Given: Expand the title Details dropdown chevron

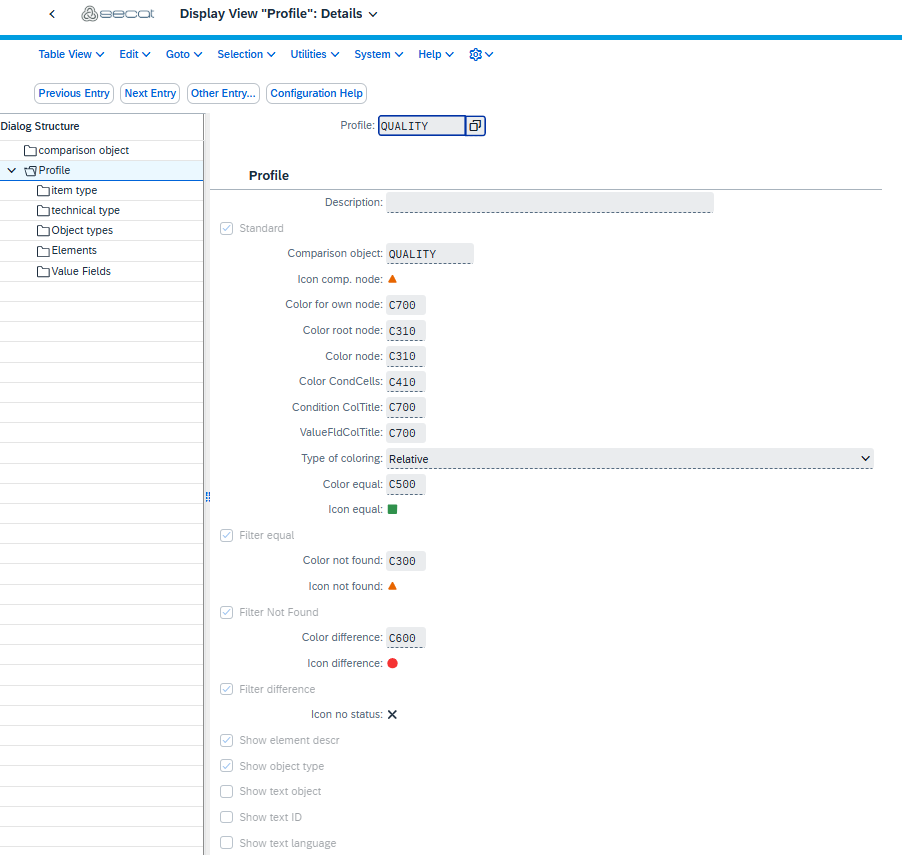Looking at the screenshot, I should [373, 14].
